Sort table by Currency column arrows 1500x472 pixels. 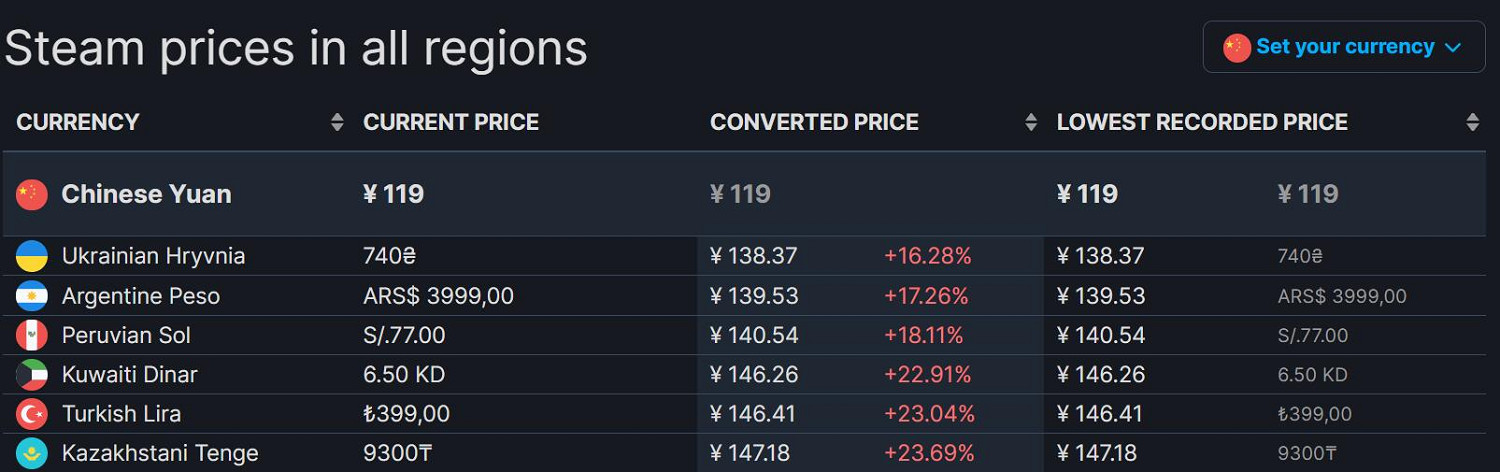(337, 122)
